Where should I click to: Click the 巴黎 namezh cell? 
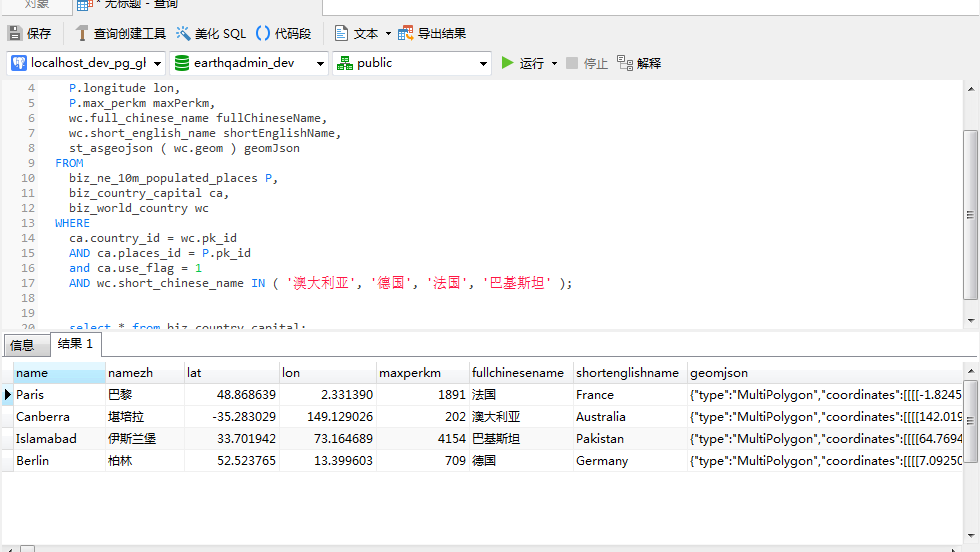(145, 395)
